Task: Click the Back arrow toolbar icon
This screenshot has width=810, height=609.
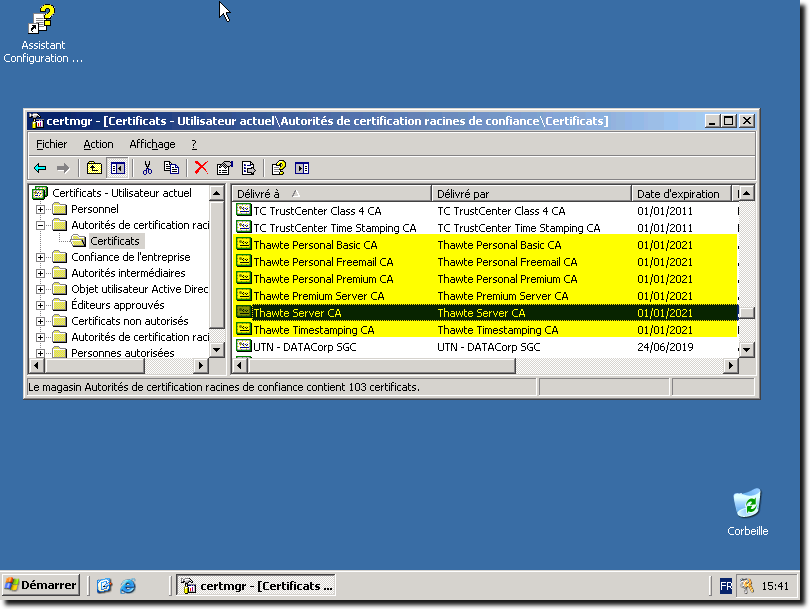Action: coord(40,168)
